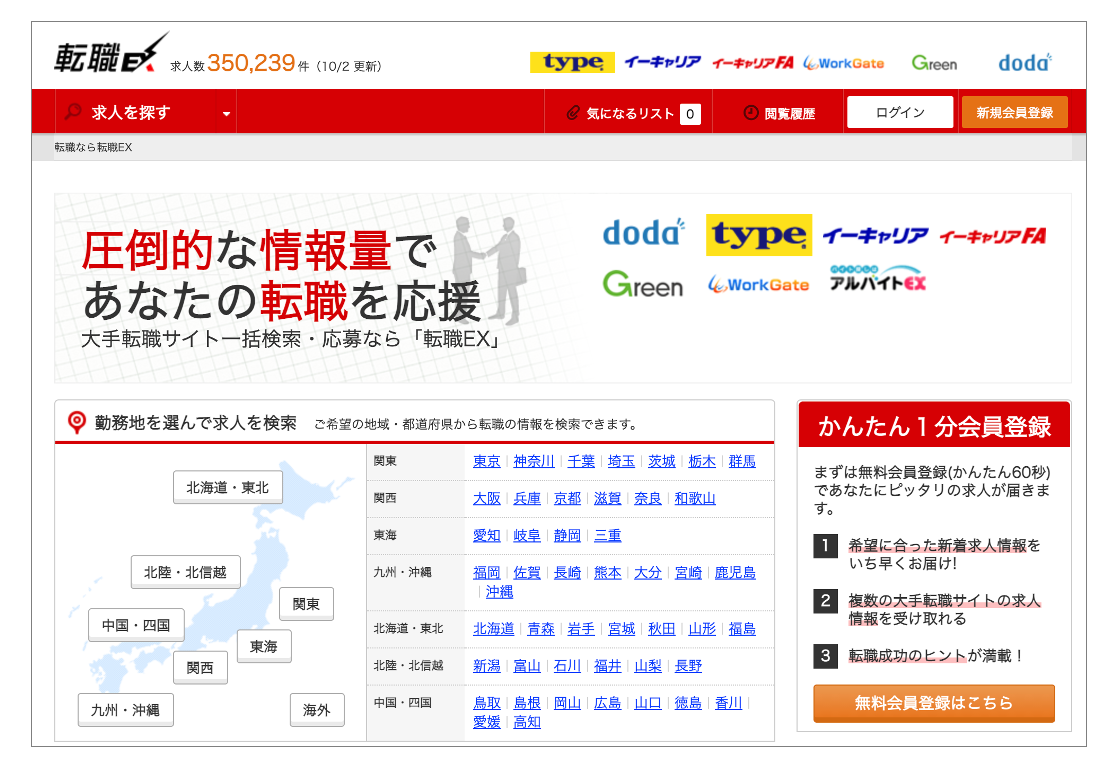Click the yellow type logo in banner
Screen dimensions: 1118x774
click(759, 234)
